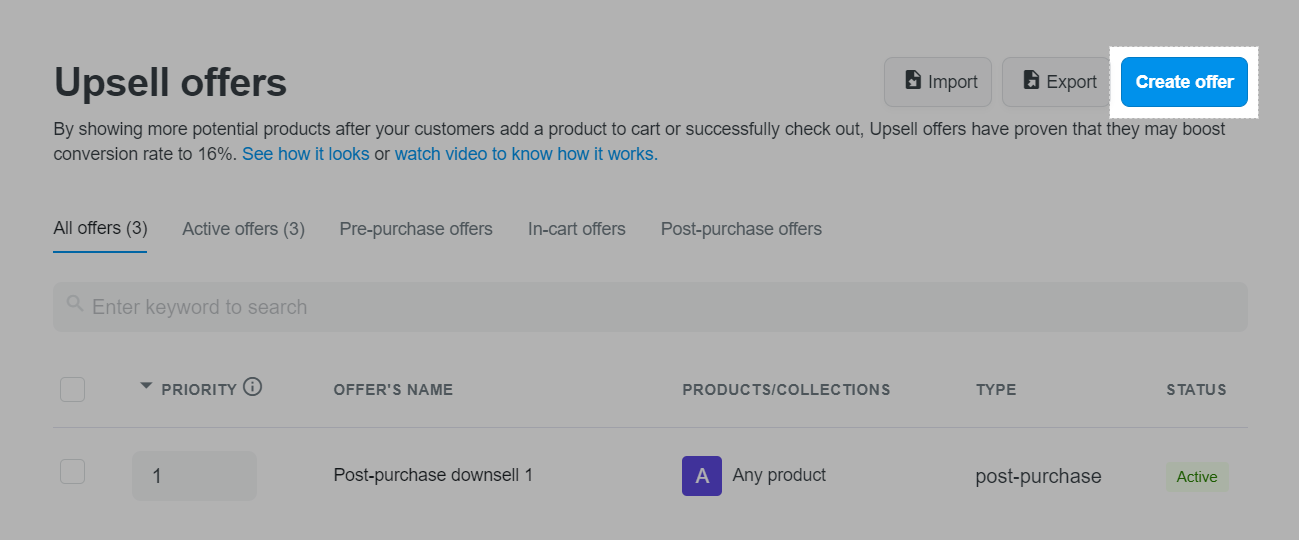Click the Export file icon
1299x540 pixels.
click(x=1030, y=80)
